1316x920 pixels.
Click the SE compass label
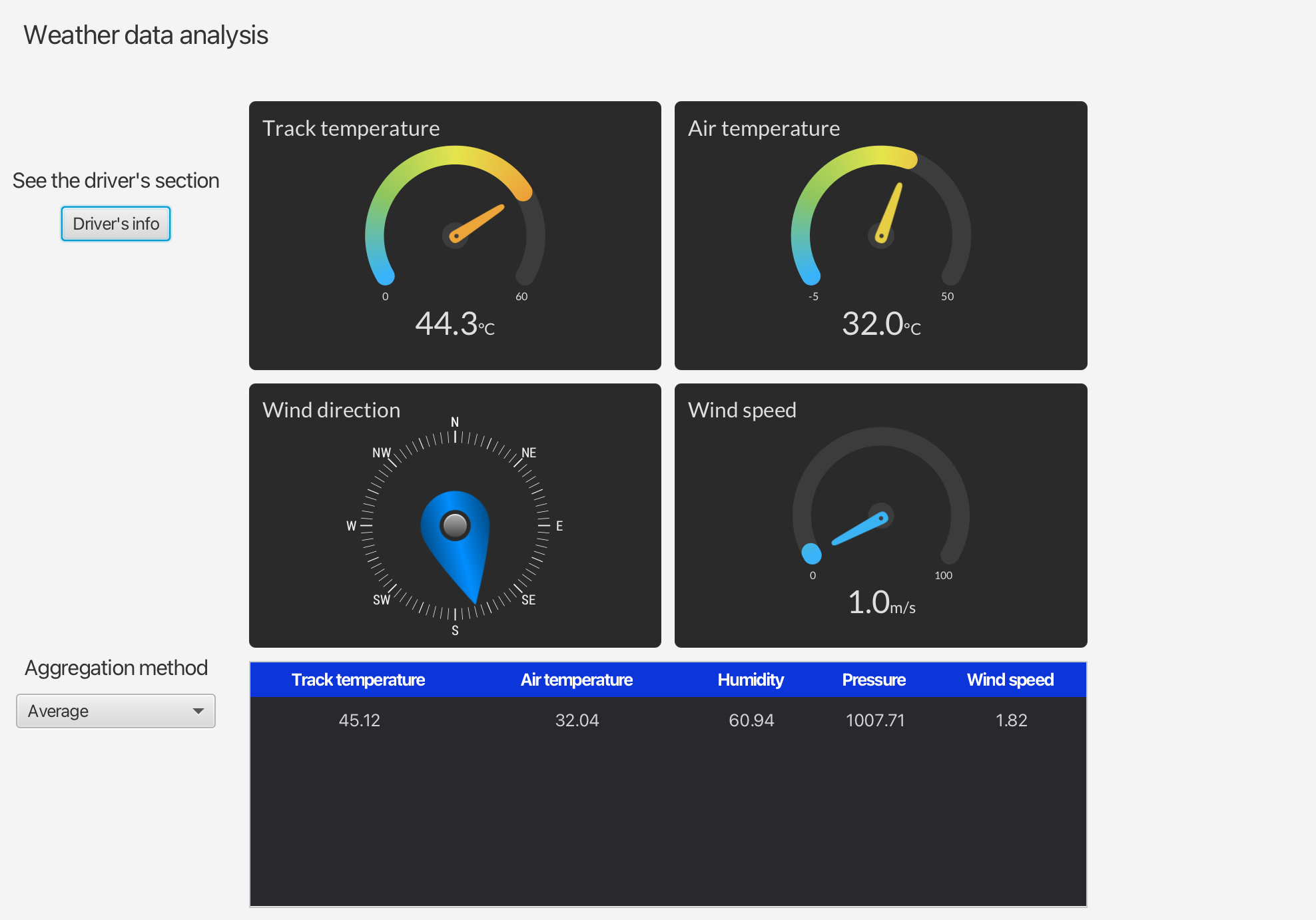[528, 600]
